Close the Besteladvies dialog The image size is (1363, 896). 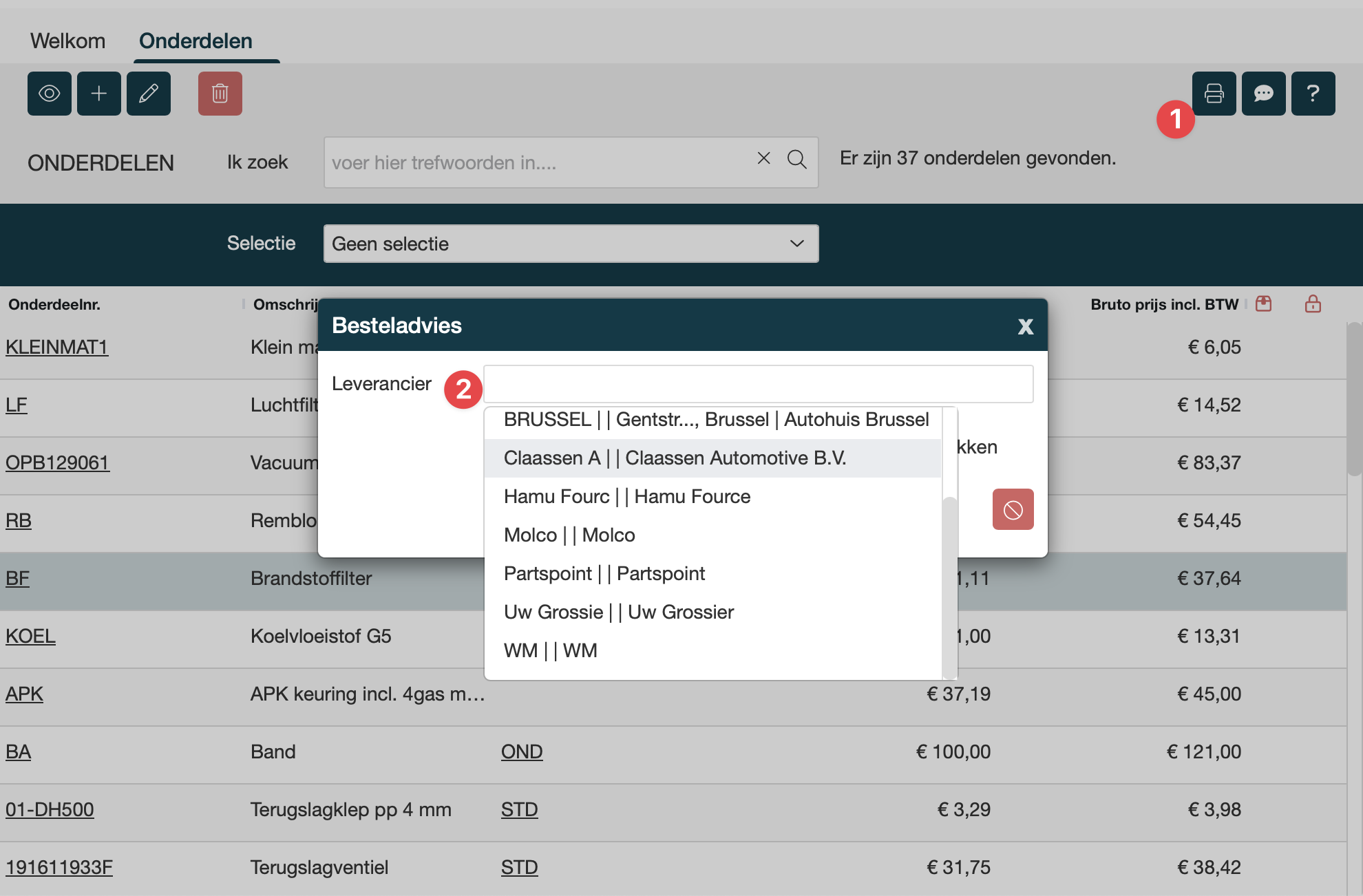tap(1025, 326)
